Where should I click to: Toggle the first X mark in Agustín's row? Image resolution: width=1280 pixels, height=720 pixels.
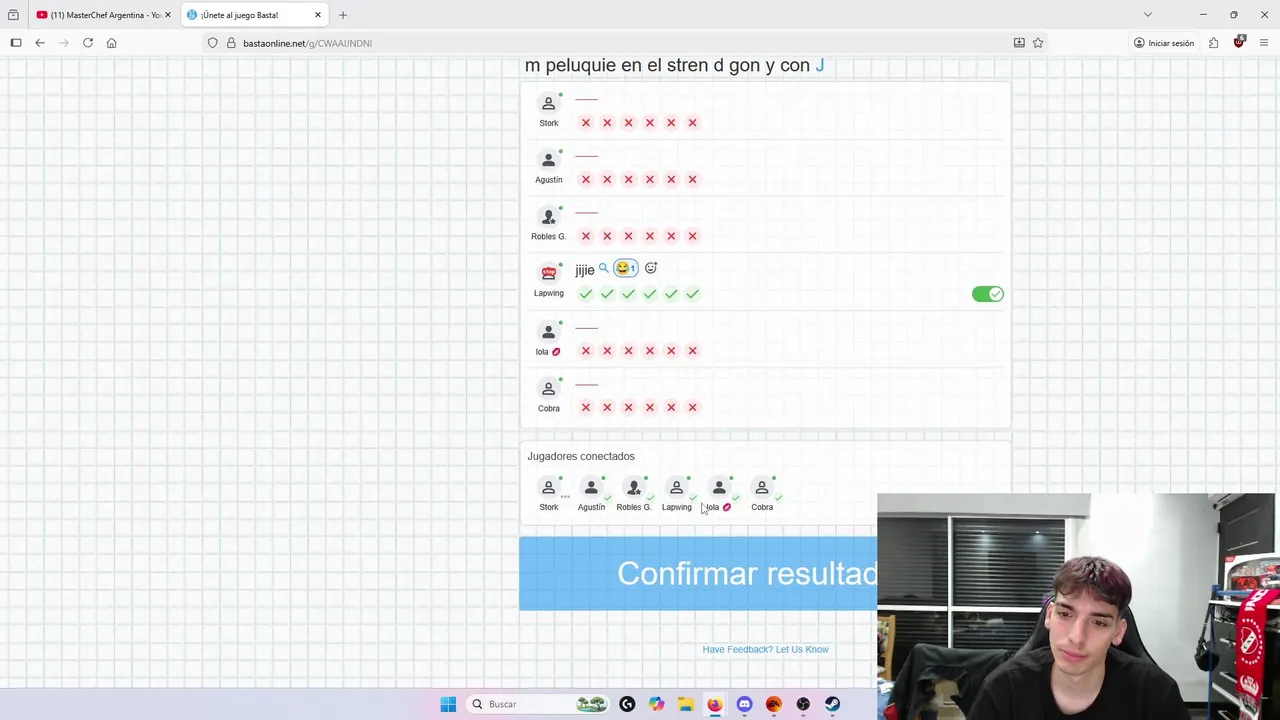click(x=586, y=180)
